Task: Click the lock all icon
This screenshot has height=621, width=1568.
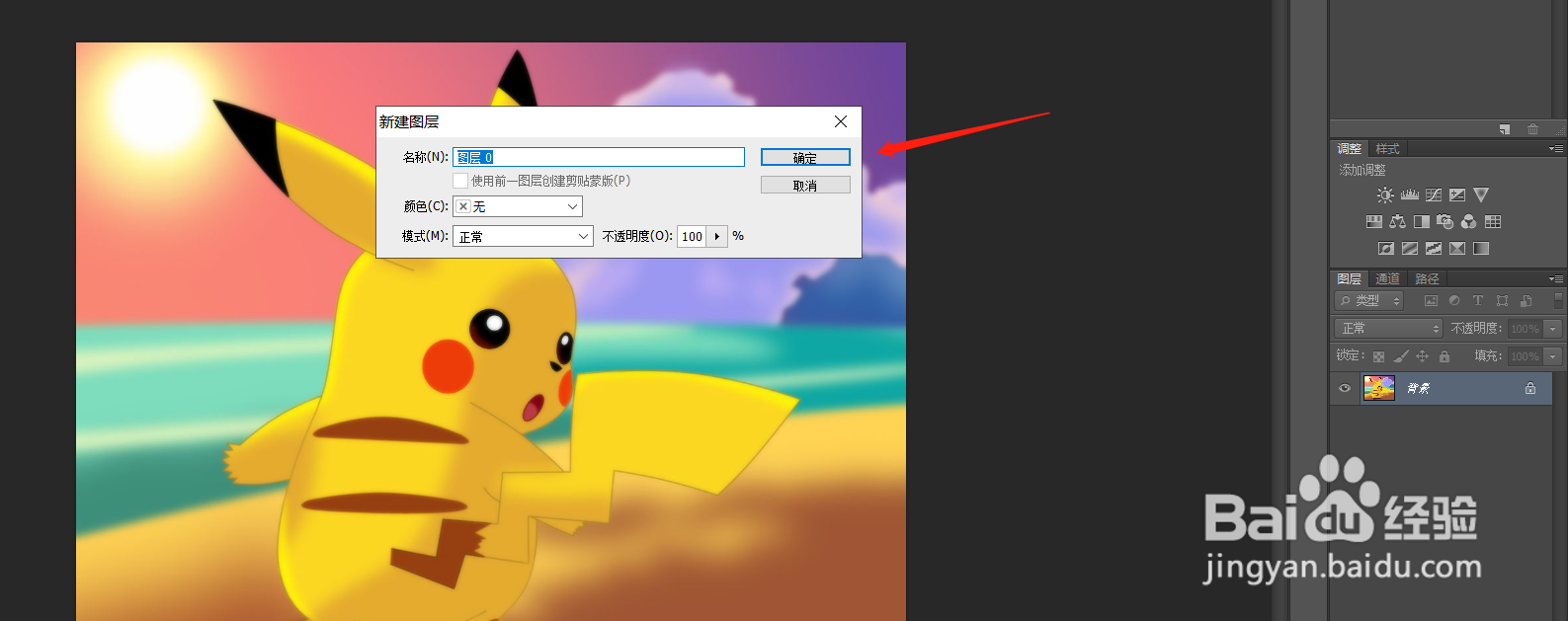Action: coord(1444,356)
